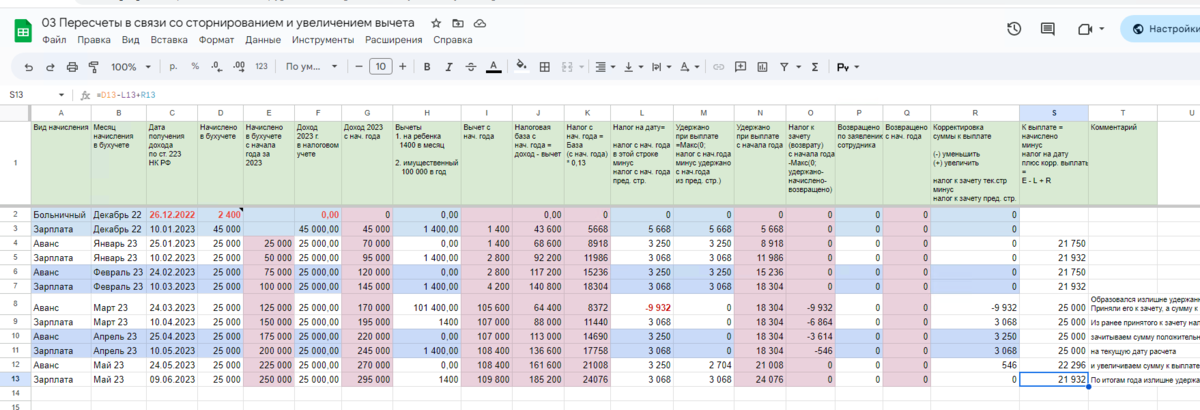Open the font dropdown 'По ум...'

(310, 67)
